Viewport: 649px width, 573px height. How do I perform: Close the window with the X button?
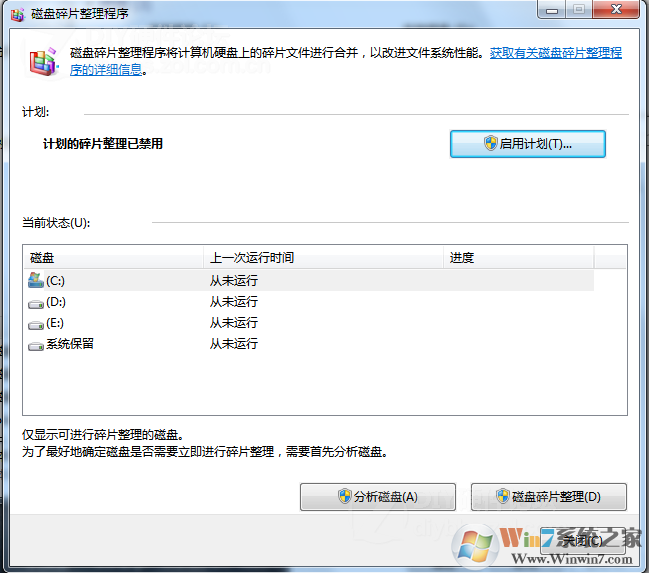(x=616, y=9)
